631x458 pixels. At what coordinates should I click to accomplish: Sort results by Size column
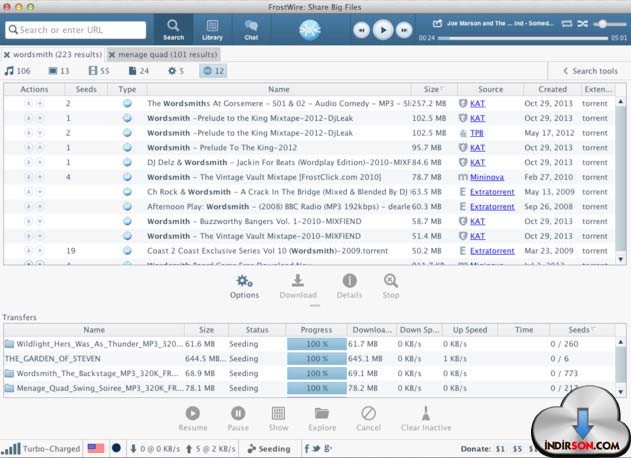pos(434,89)
